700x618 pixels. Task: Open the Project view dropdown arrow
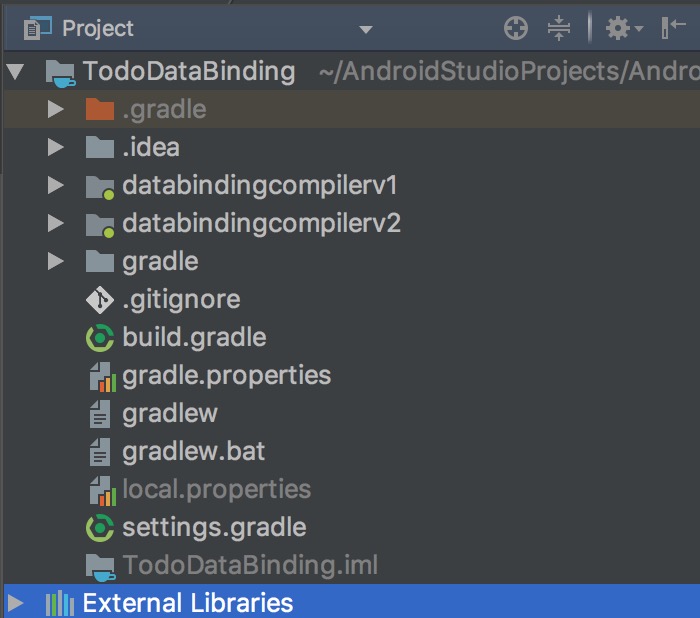point(365,29)
